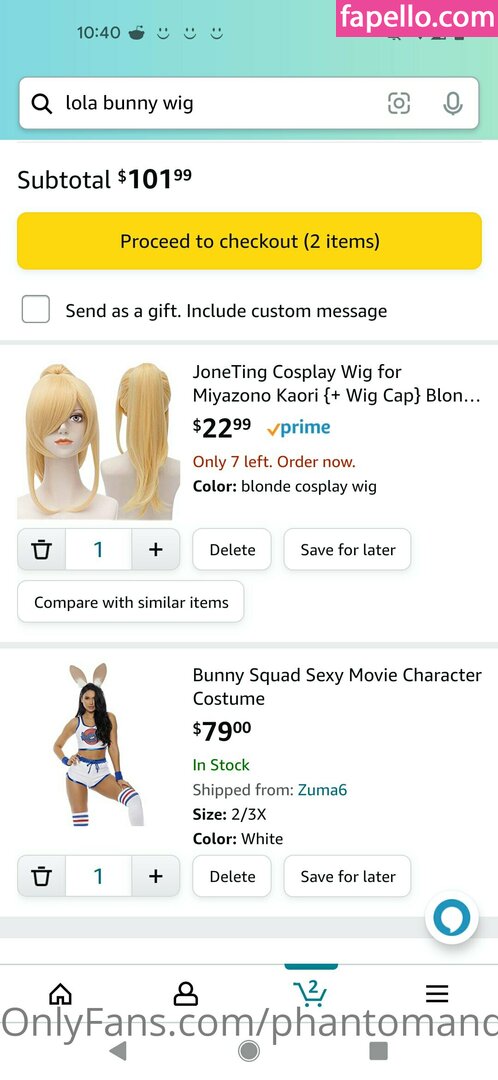Screen dimensions: 498x1080
Task: Click Compare with similar items
Action: tap(131, 602)
